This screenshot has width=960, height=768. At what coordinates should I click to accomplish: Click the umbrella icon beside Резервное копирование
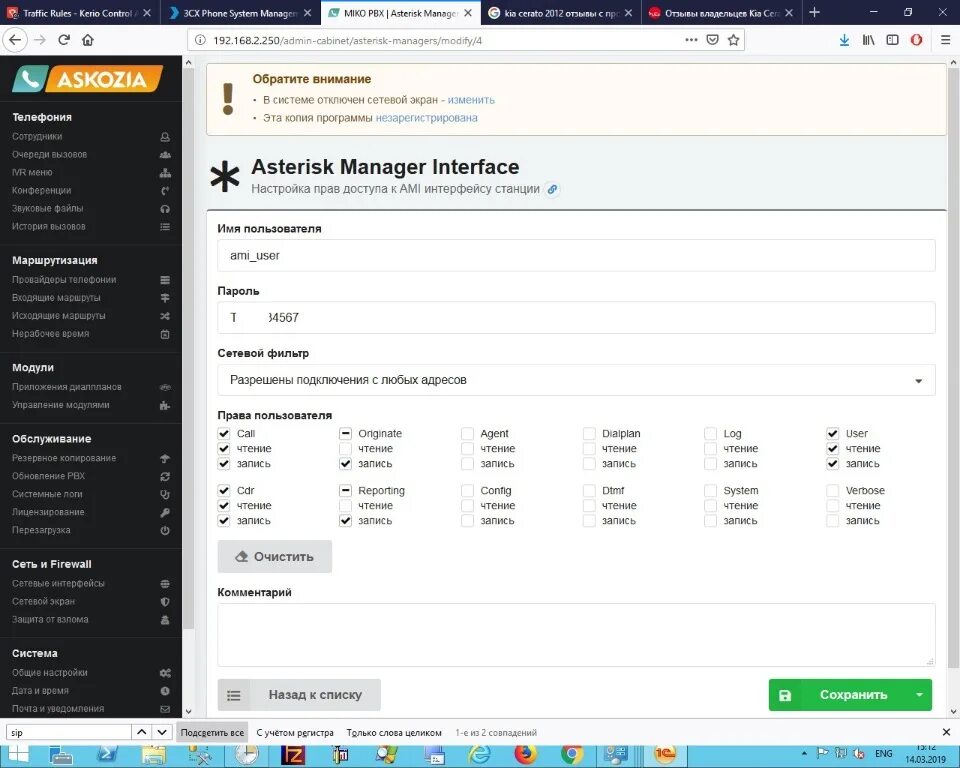pos(165,459)
